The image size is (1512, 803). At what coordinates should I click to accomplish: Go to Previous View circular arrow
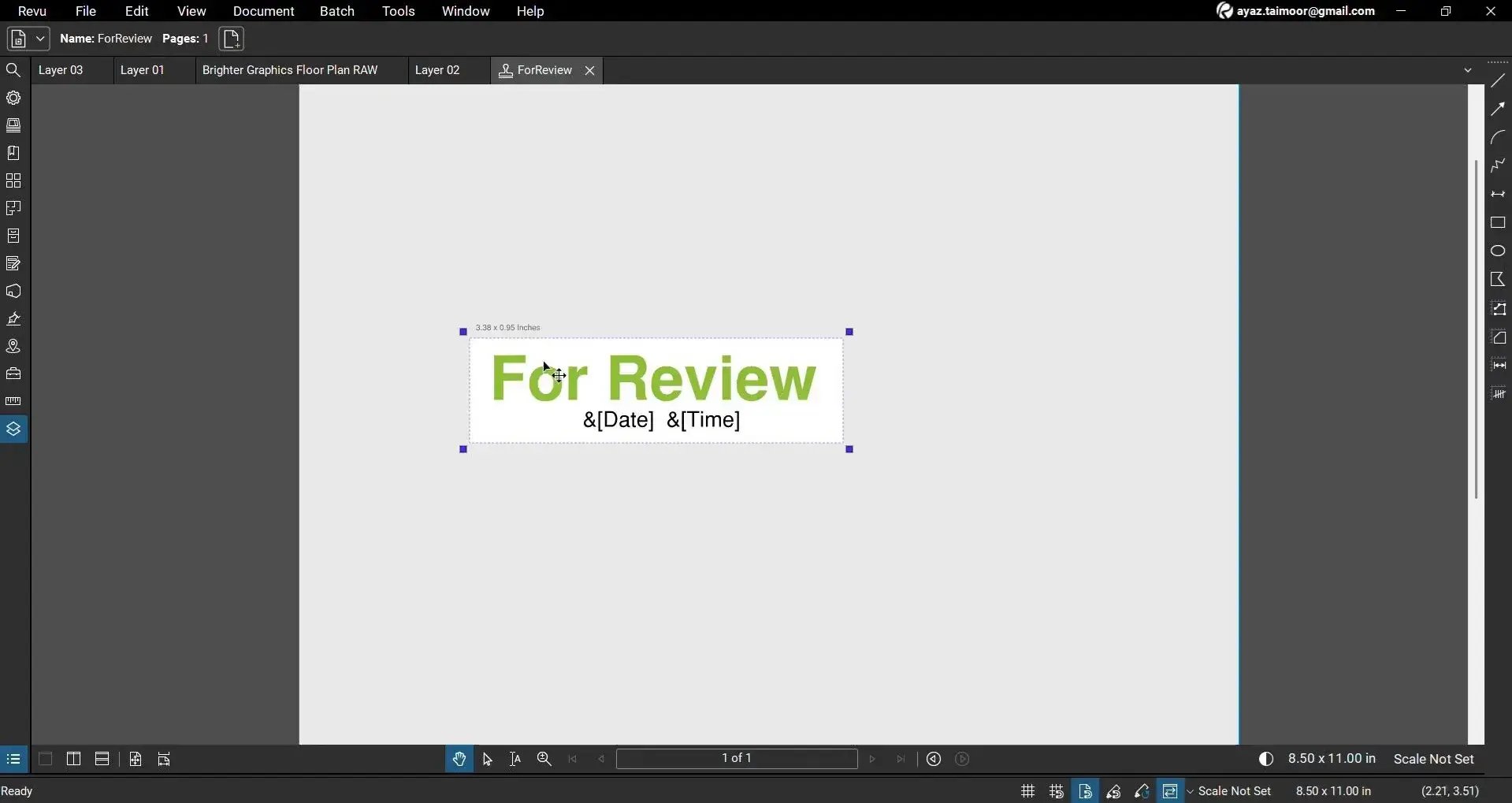[934, 759]
